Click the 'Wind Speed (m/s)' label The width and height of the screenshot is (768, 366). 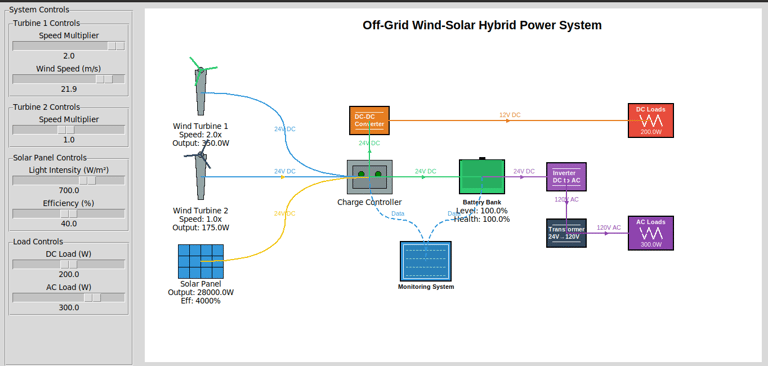(x=69, y=69)
